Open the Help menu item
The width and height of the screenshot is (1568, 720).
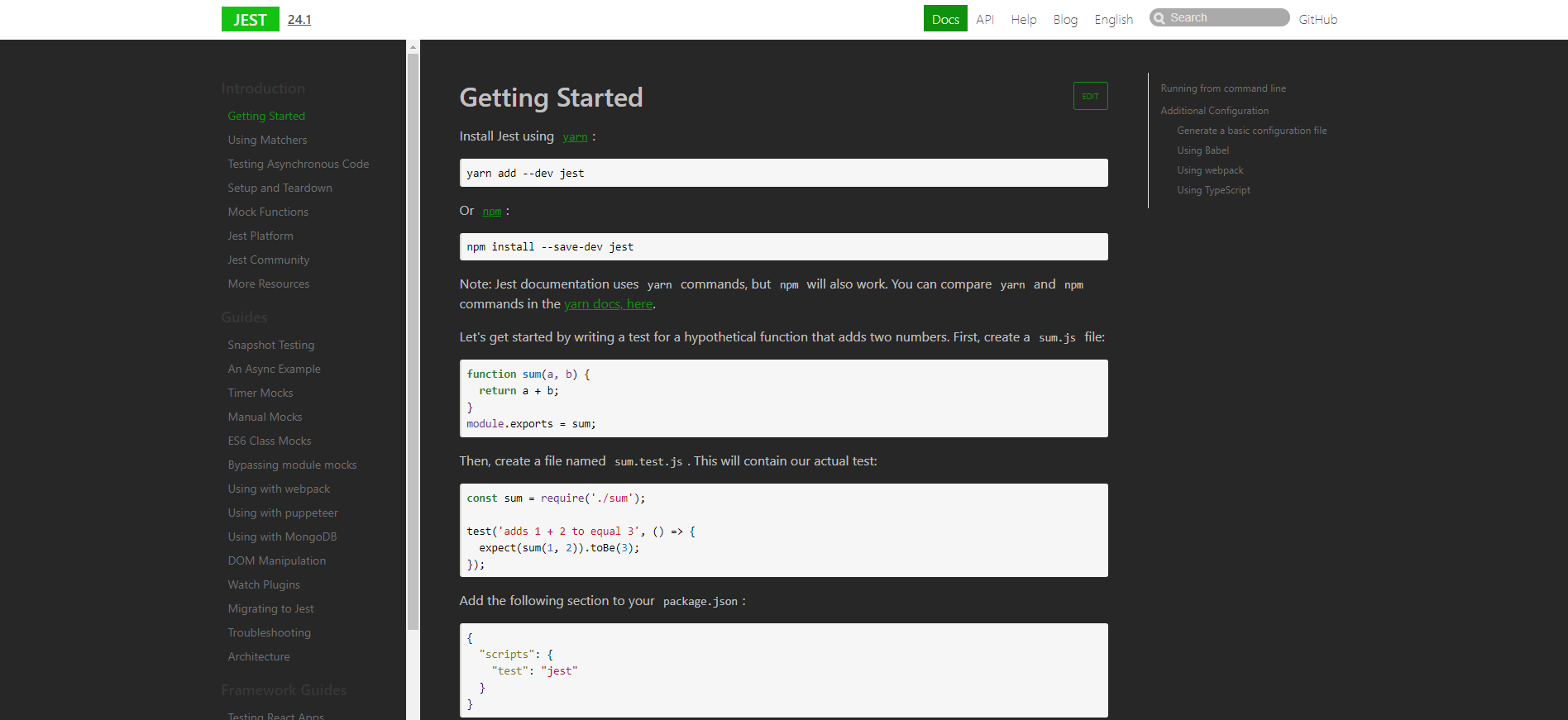click(1024, 19)
